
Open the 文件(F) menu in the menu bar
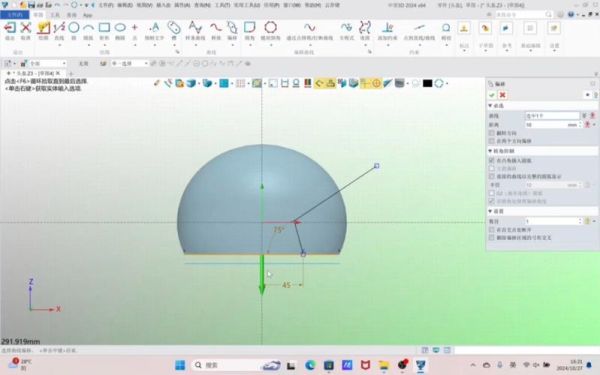pyautogui.click(x=106, y=5)
